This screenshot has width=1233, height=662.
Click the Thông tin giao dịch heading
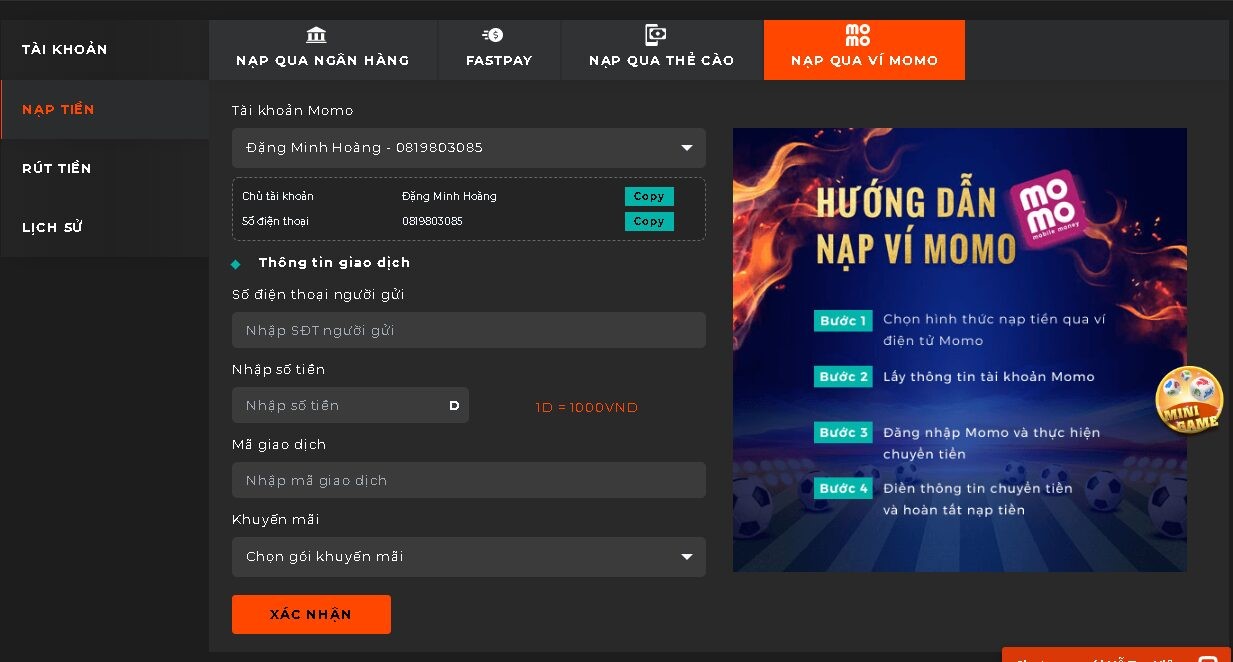click(x=334, y=263)
